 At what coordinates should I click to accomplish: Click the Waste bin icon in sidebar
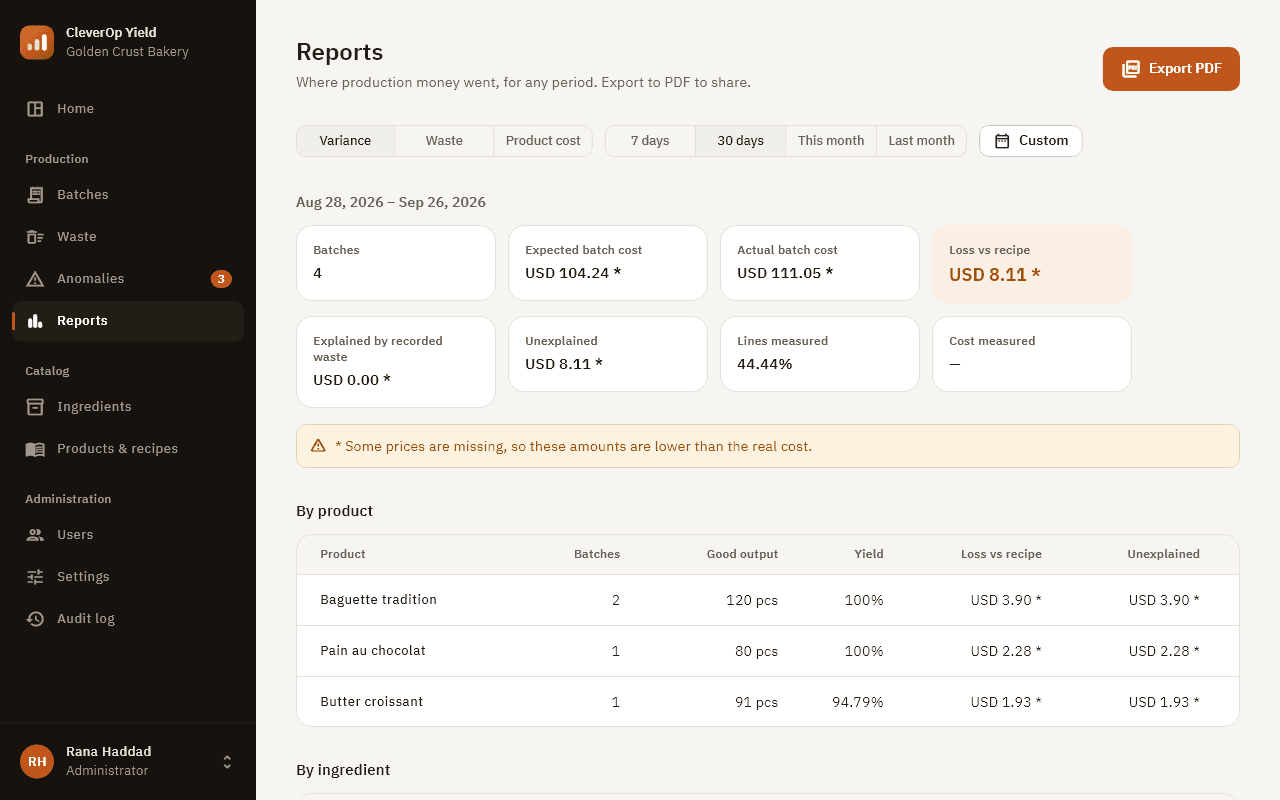click(35, 237)
